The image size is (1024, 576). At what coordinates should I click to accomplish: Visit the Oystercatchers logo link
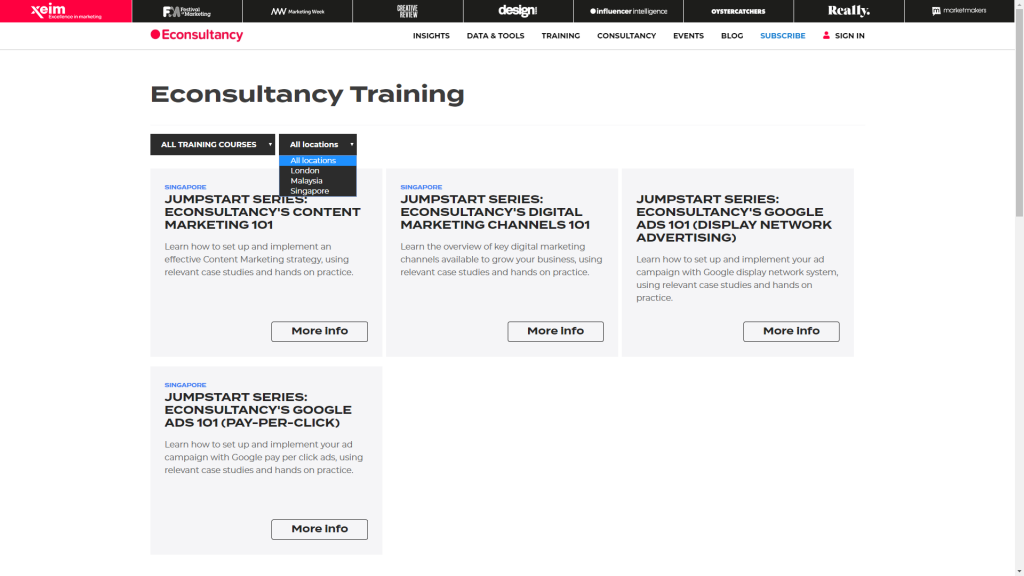pyautogui.click(x=738, y=11)
